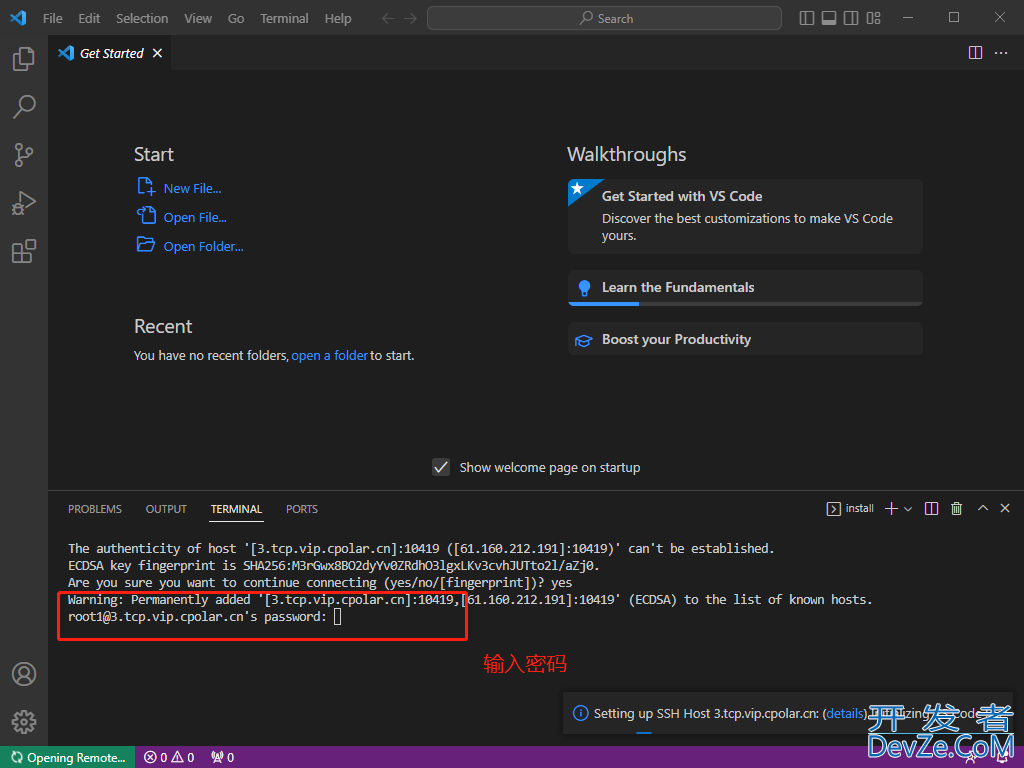
Task: Click the terminal password prompt cursor
Action: coord(338,616)
